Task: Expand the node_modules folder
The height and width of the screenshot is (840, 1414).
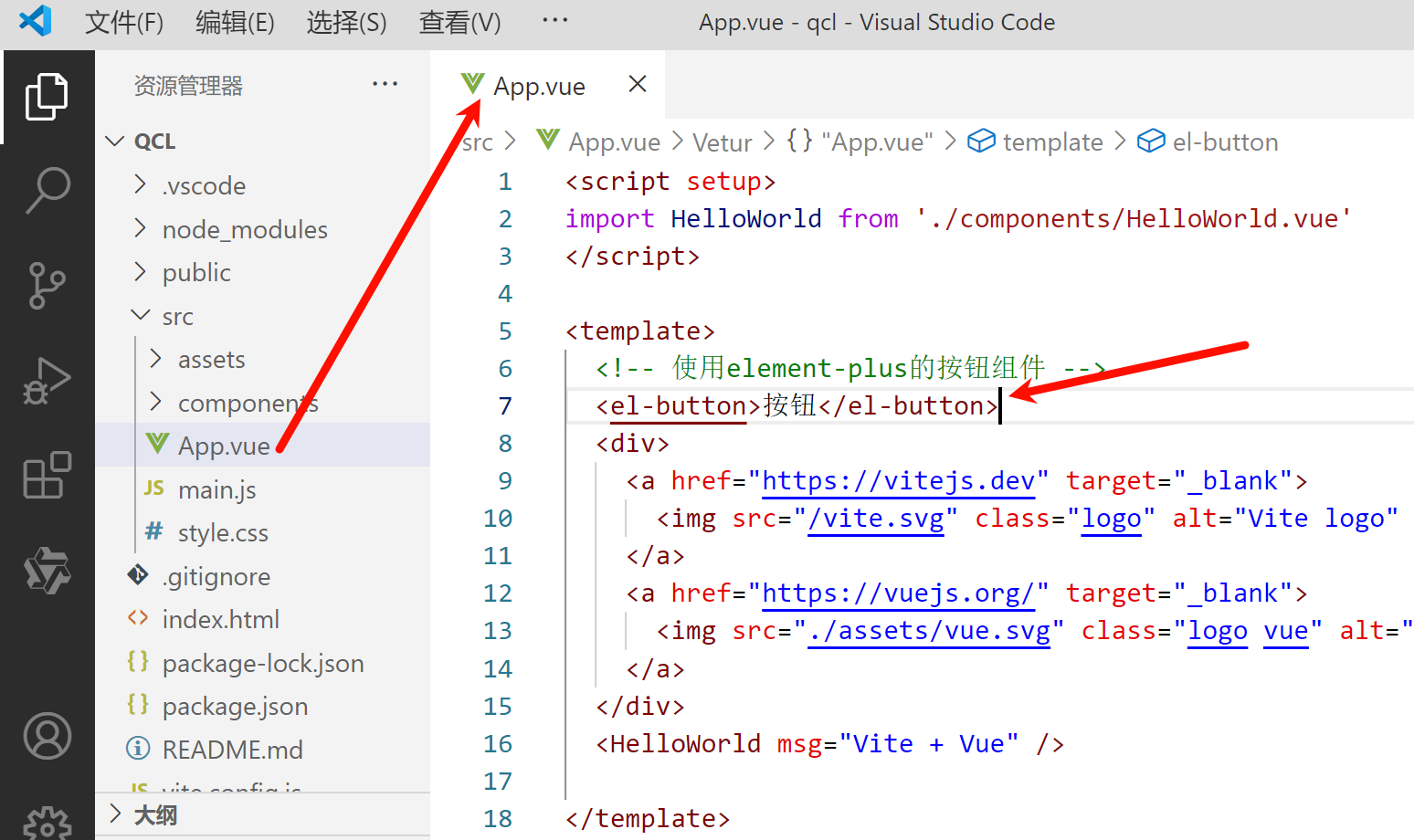Action: pyautogui.click(x=140, y=227)
